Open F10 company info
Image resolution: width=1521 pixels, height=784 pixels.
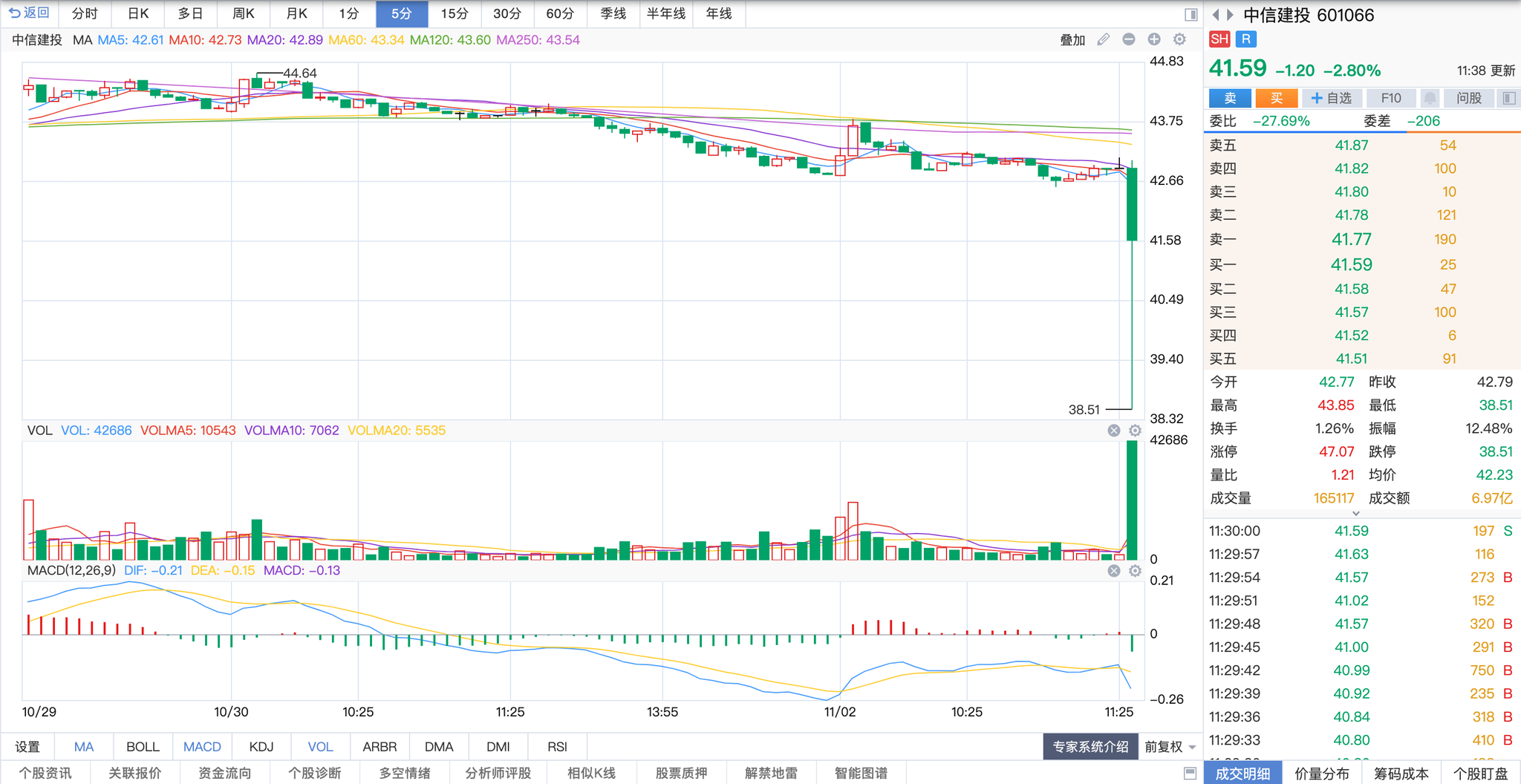(1391, 98)
